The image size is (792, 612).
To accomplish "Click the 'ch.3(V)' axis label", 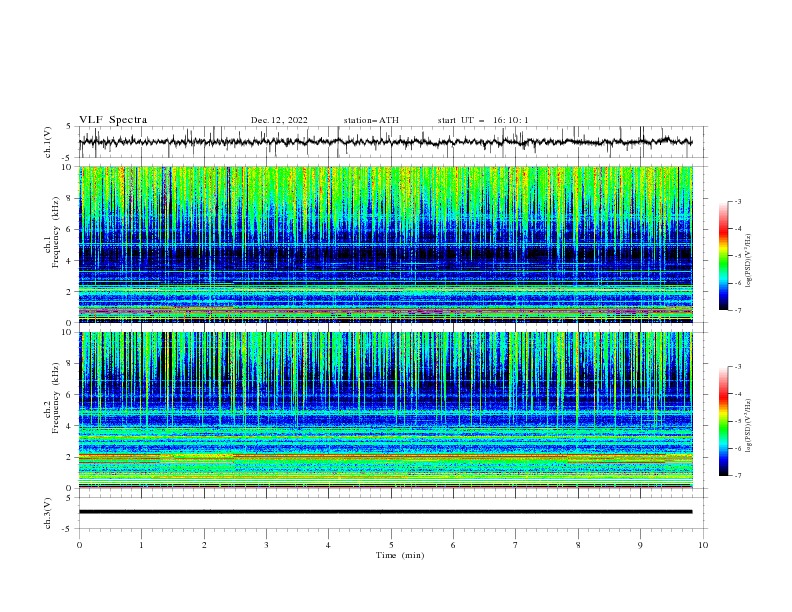I will (48, 513).
